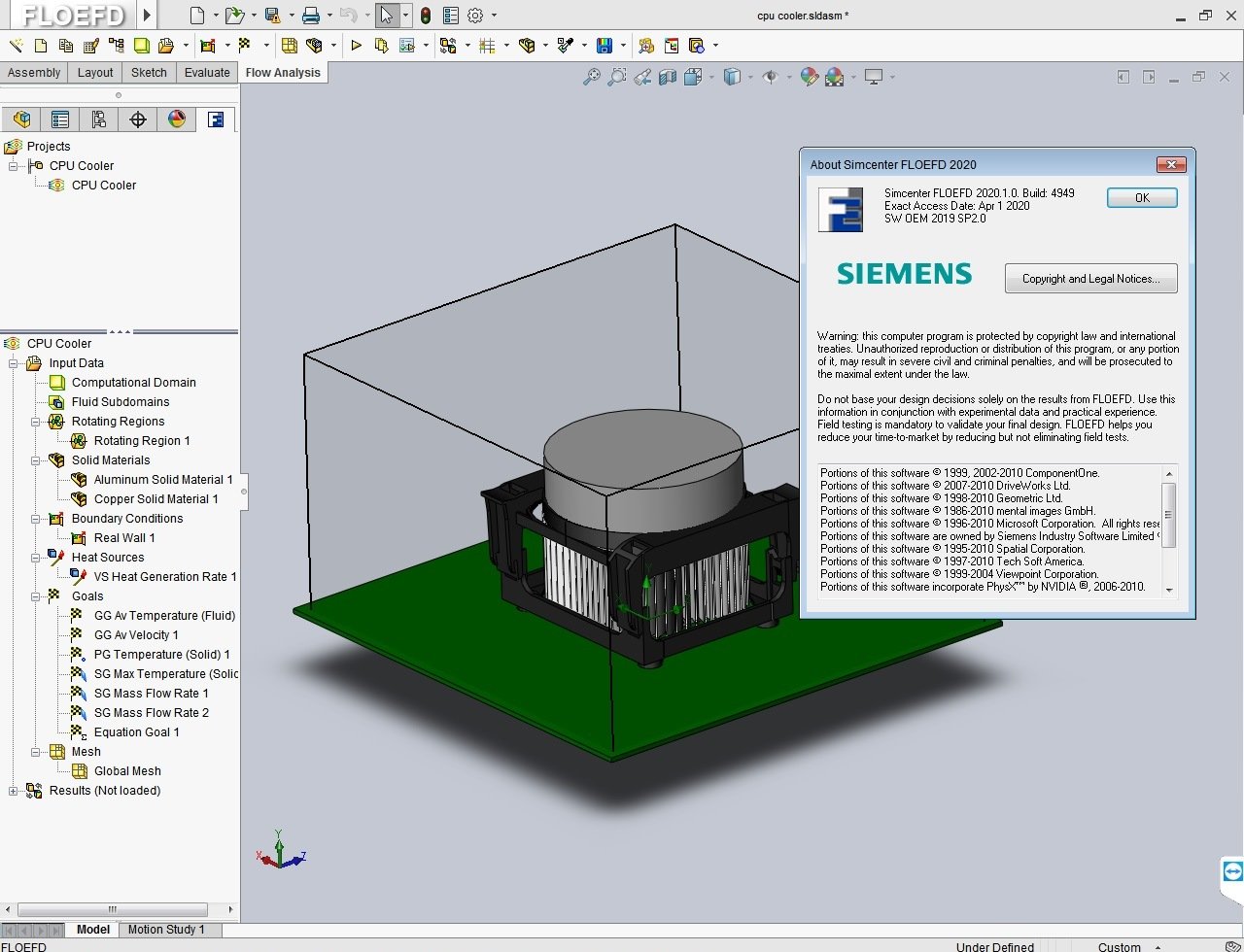
Task: Click the Edit Appearance icon
Action: pos(809,78)
